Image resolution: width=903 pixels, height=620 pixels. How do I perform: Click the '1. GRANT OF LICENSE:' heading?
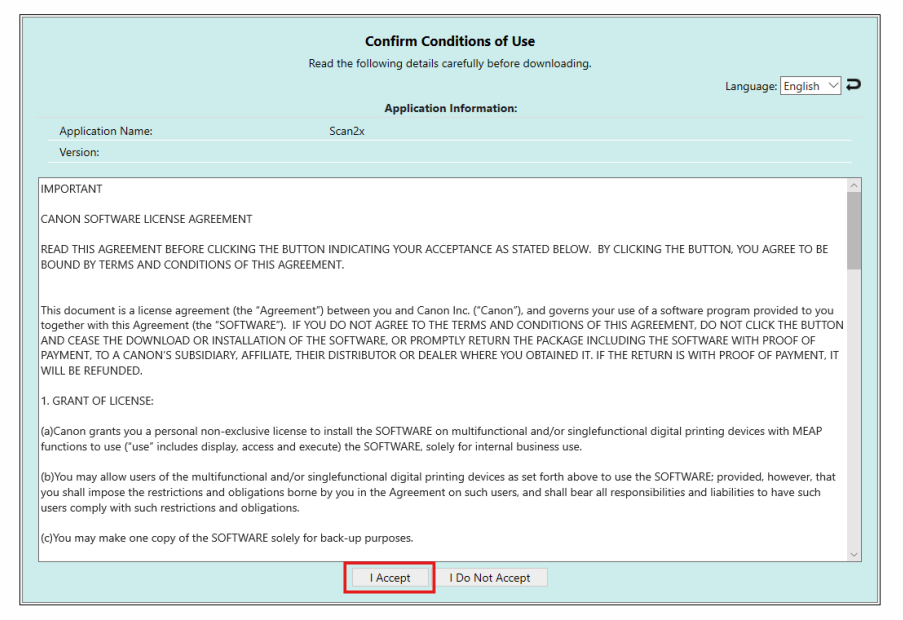pos(97,401)
